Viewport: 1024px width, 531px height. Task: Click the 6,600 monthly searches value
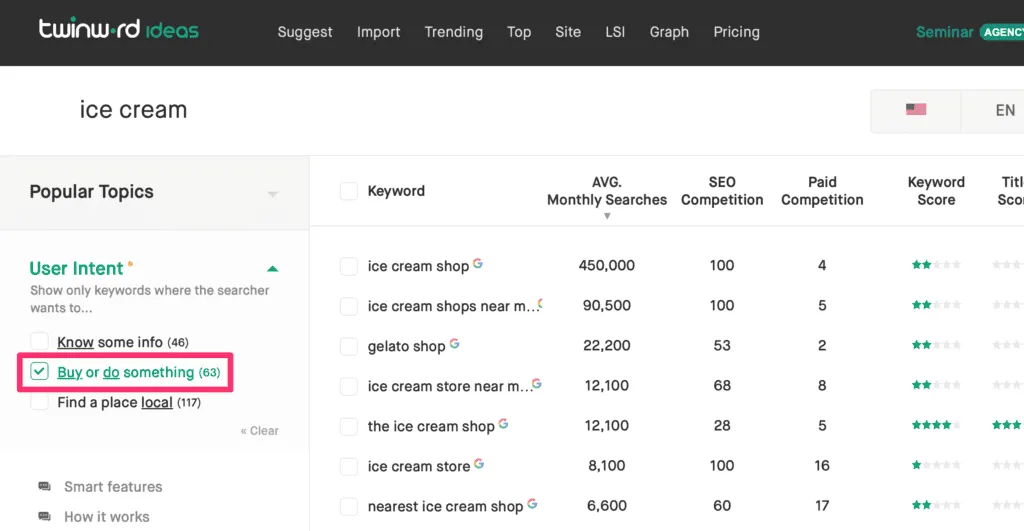[607, 506]
